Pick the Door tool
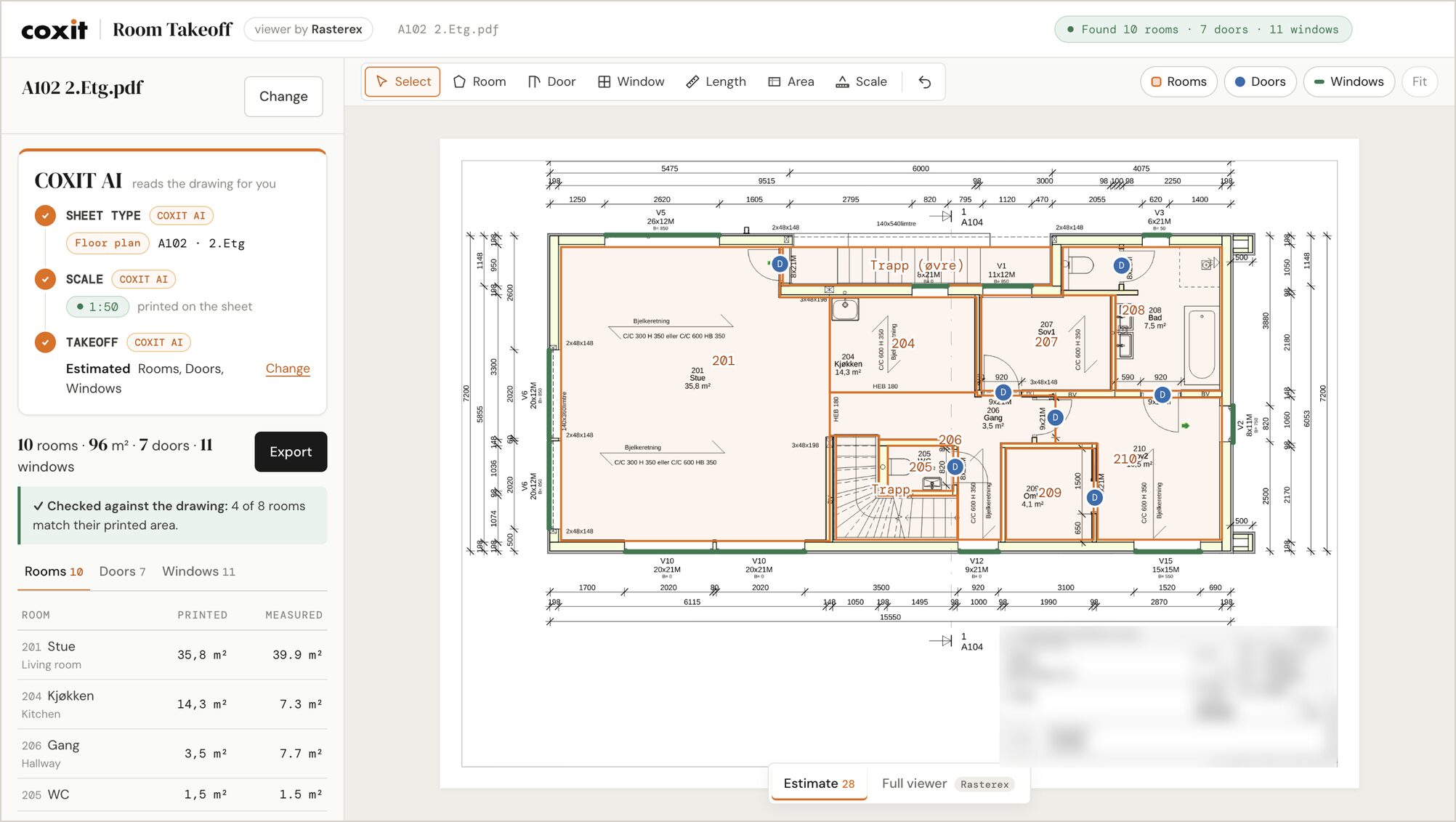 (x=551, y=81)
